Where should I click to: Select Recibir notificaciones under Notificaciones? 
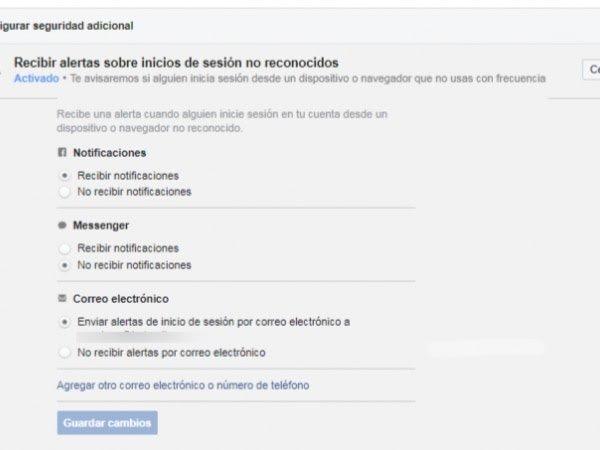click(x=64, y=176)
